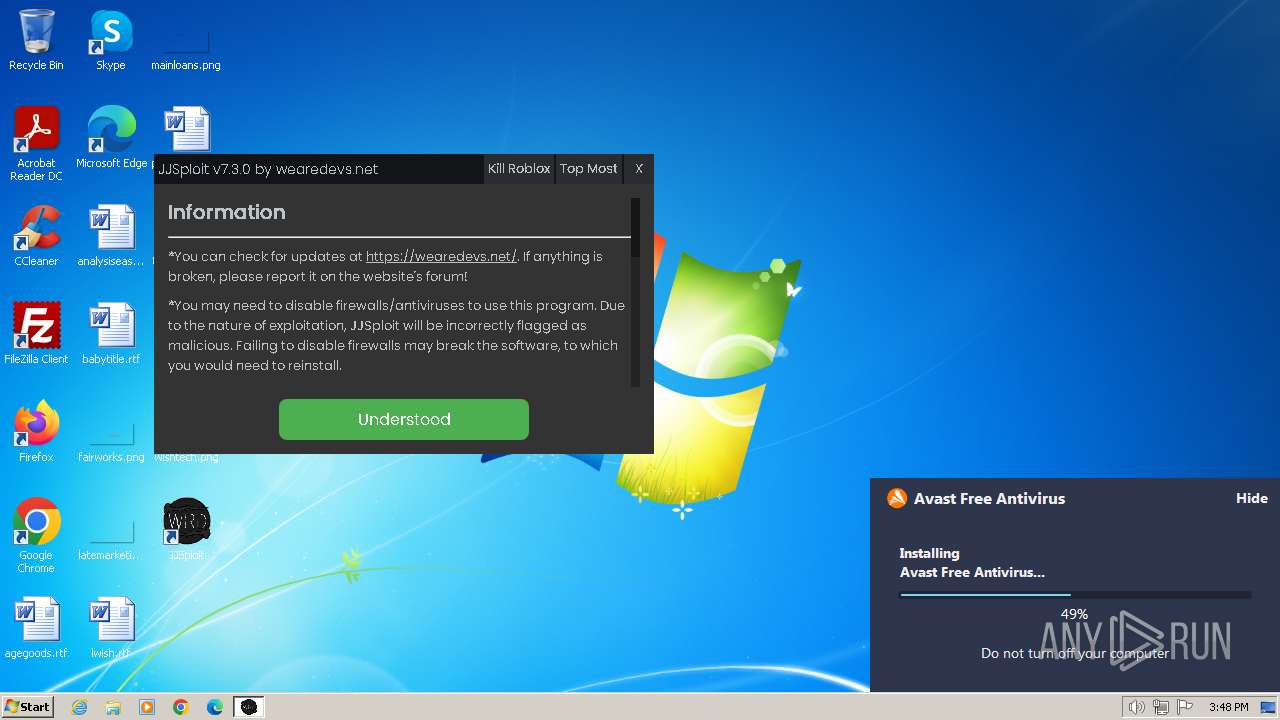The width and height of the screenshot is (1280, 720).
Task: Open the Windows Start menu
Action: pyautogui.click(x=28, y=707)
